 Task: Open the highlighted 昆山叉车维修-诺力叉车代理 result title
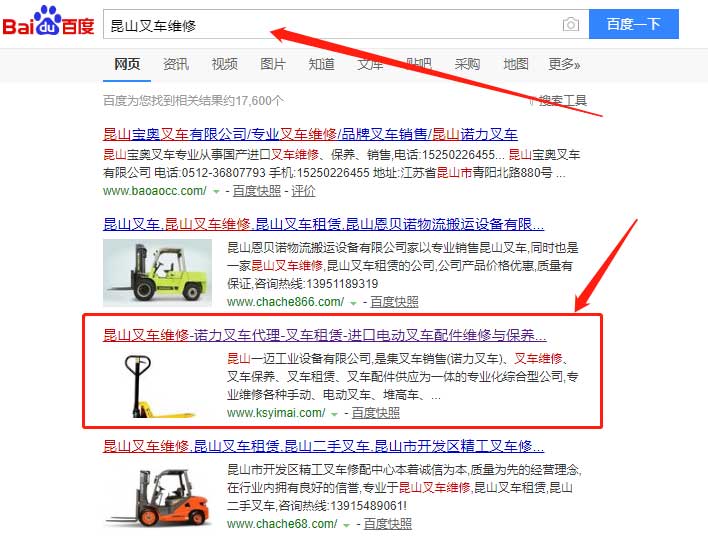[x=325, y=335]
